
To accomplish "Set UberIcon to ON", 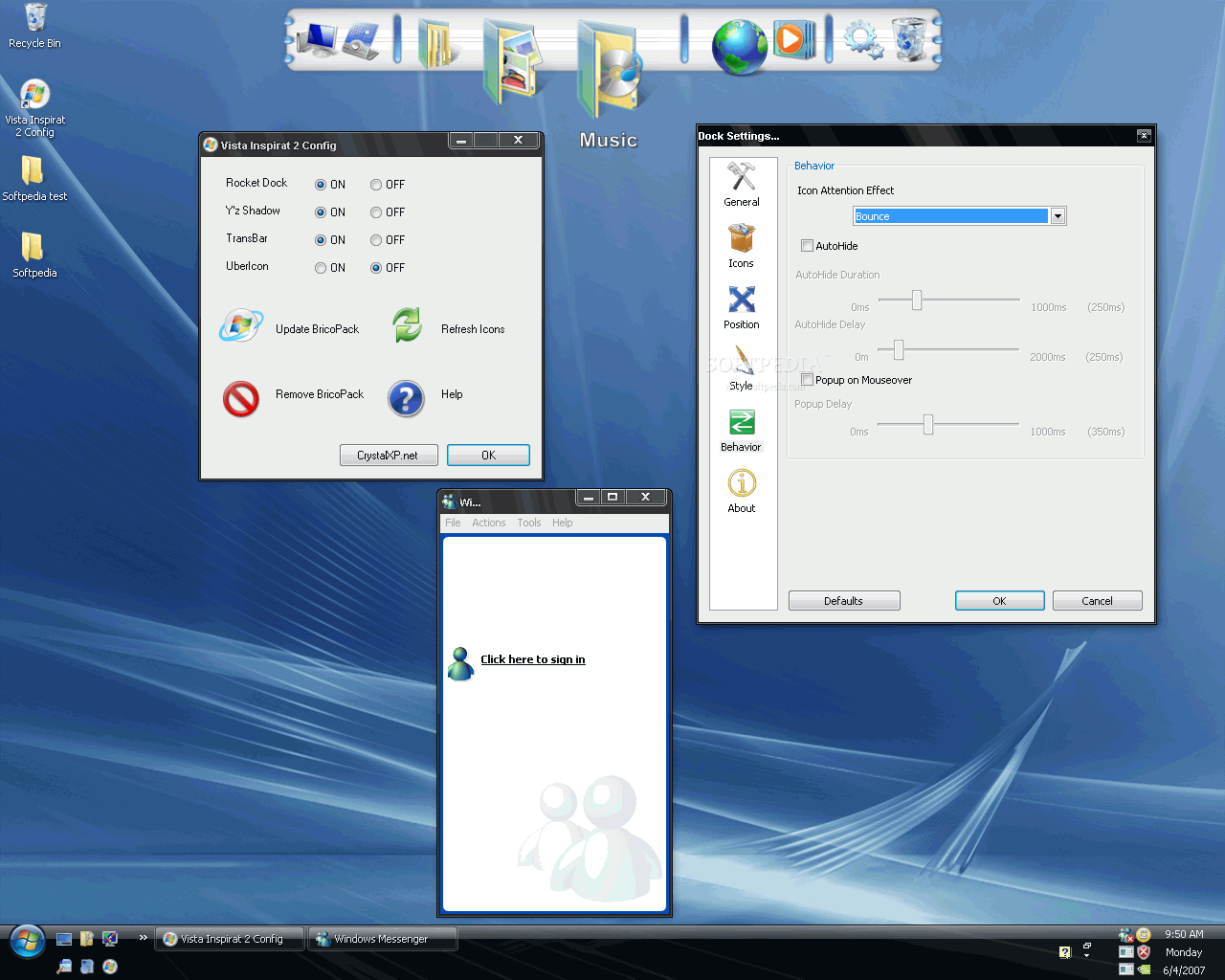I will tap(321, 268).
